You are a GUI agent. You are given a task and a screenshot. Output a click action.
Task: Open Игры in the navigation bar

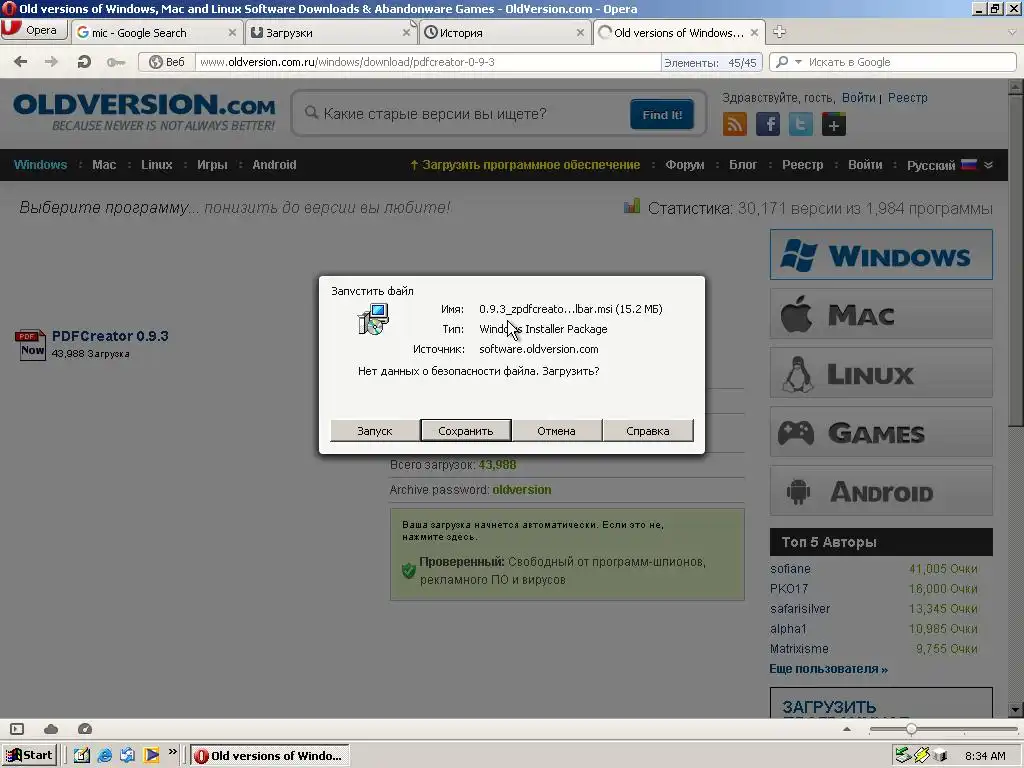(x=212, y=165)
